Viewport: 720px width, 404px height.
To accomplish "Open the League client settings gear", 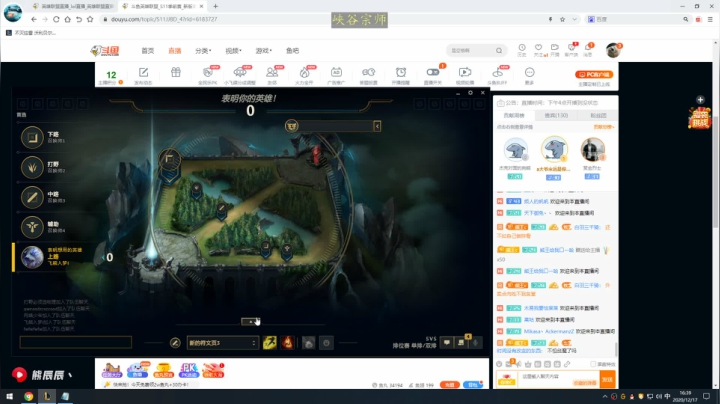I will point(470,93).
